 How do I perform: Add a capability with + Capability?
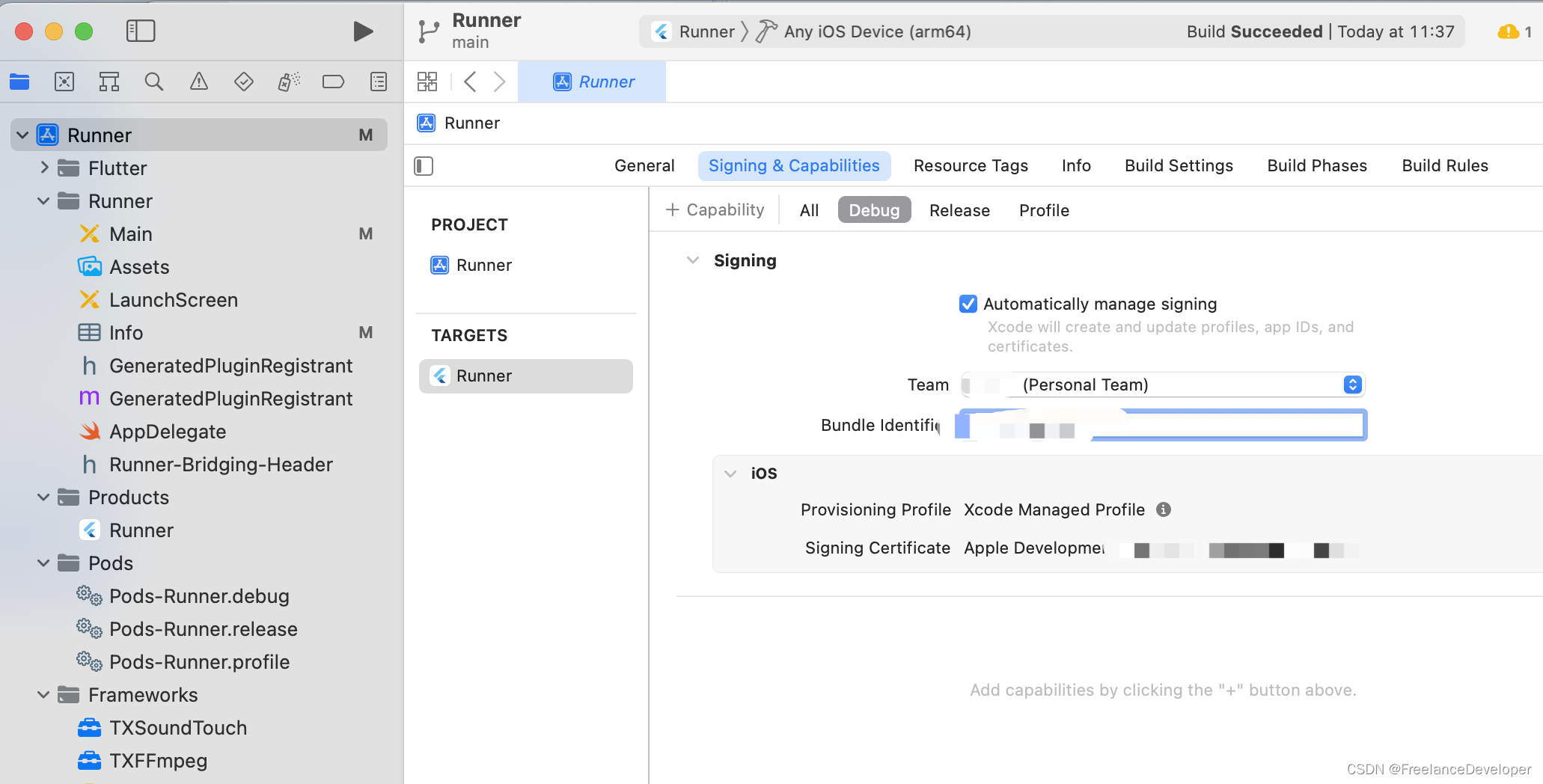[x=715, y=210]
